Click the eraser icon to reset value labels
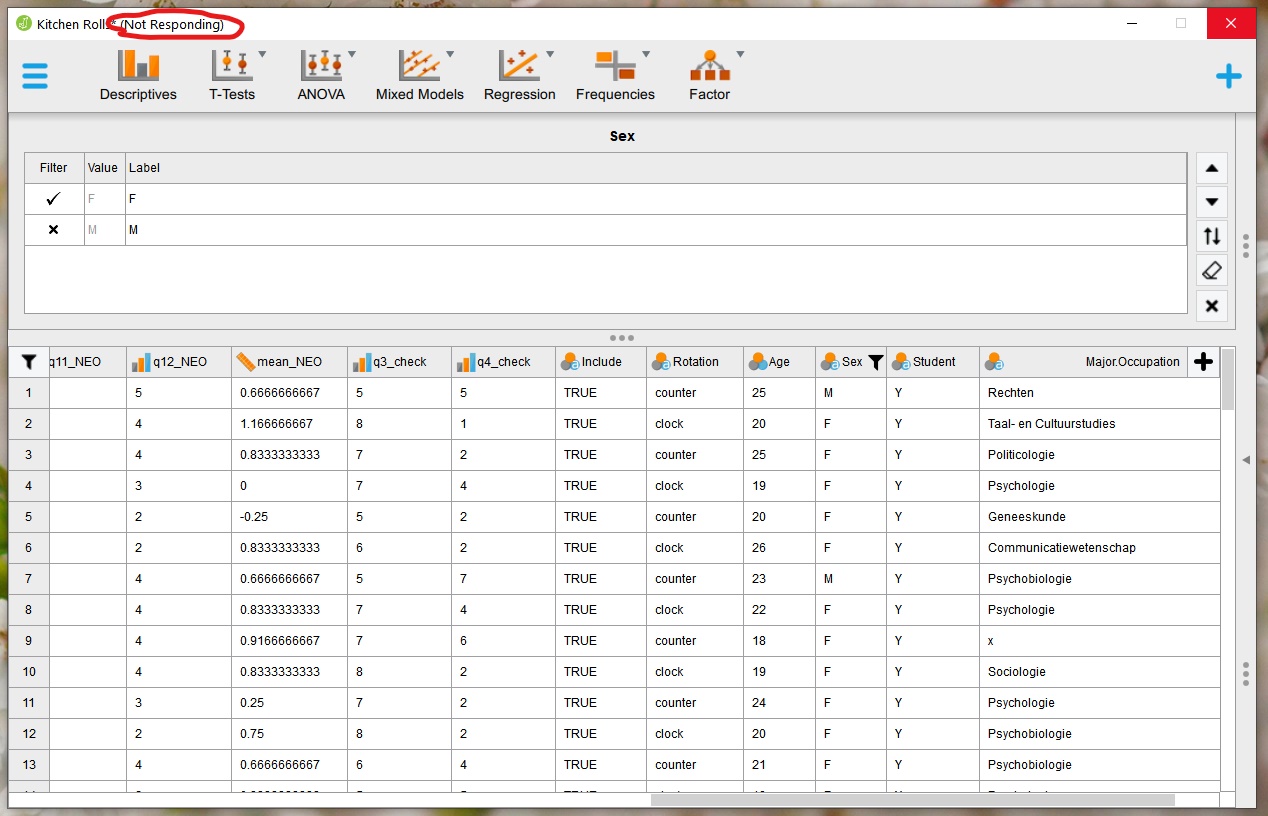The height and width of the screenshot is (816, 1268). (1211, 269)
